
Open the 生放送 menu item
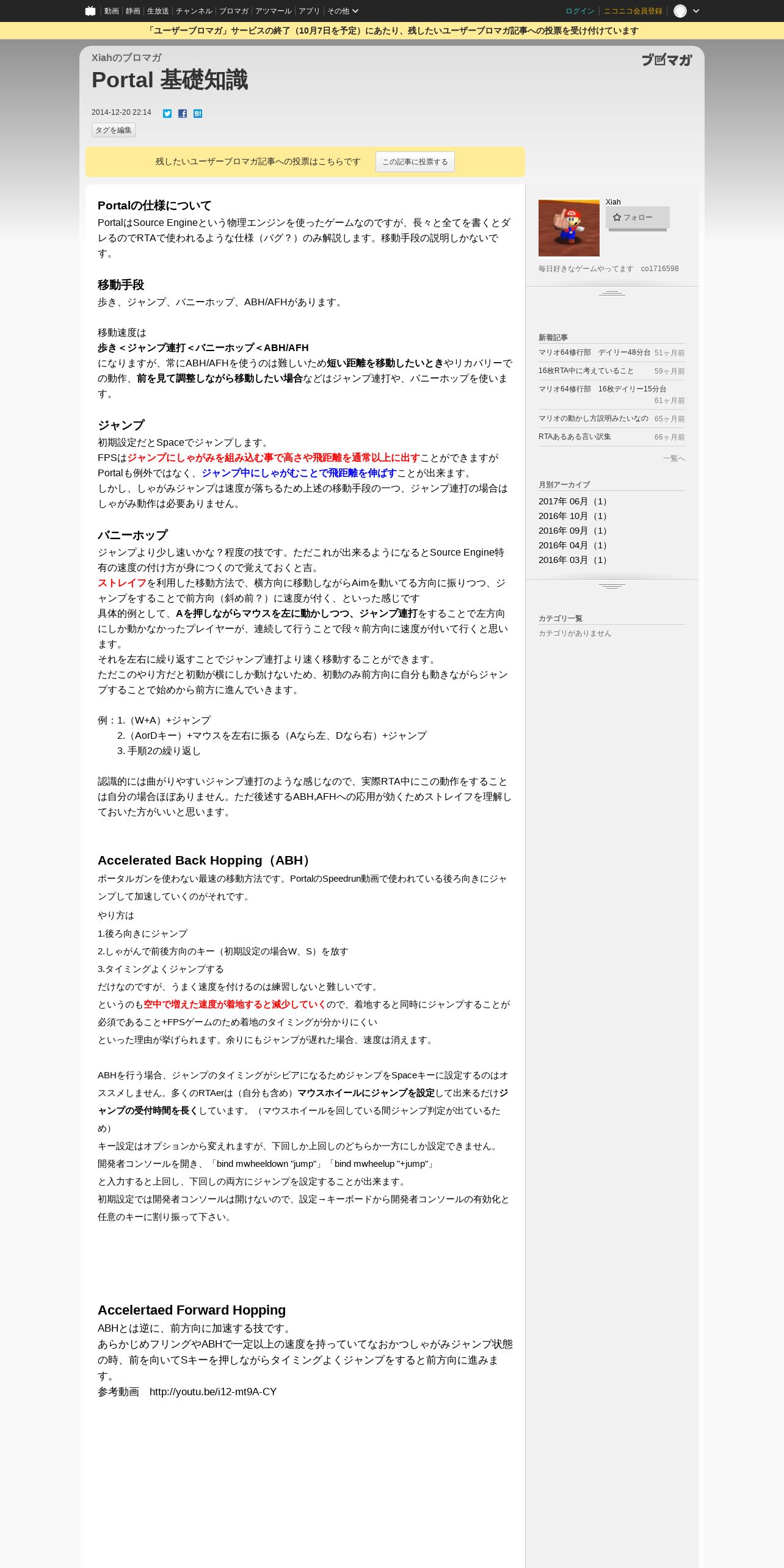coord(158,11)
